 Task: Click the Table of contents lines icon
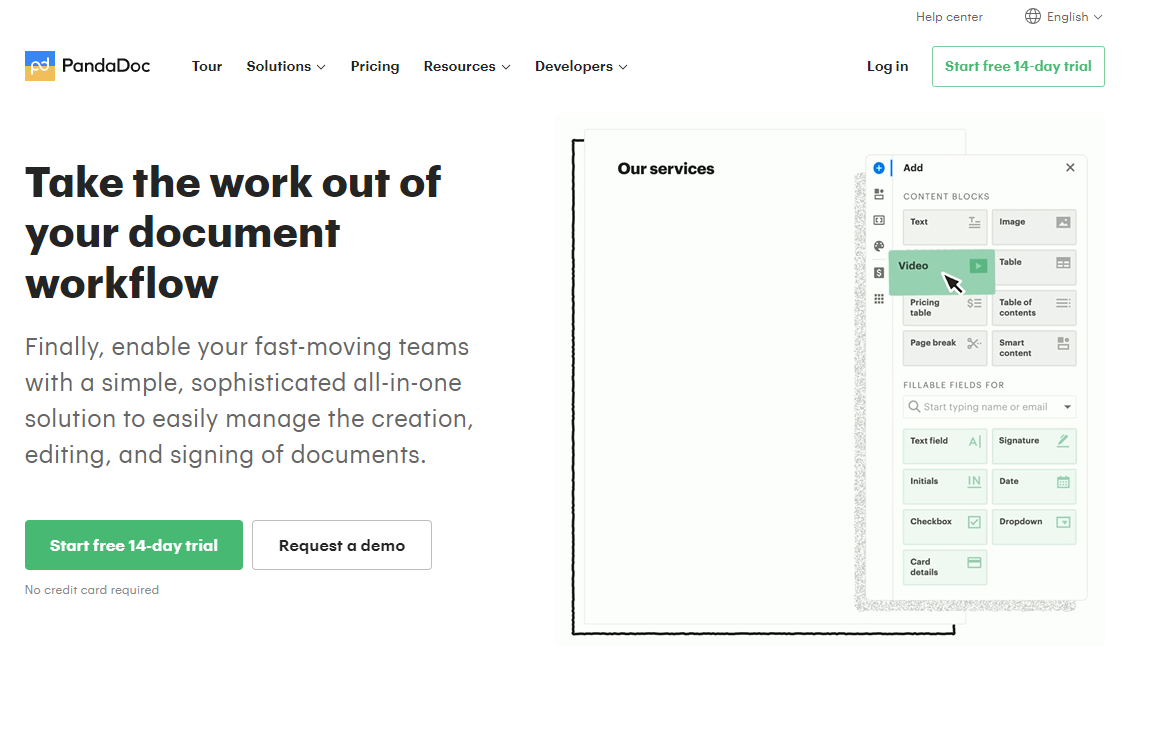click(1063, 303)
